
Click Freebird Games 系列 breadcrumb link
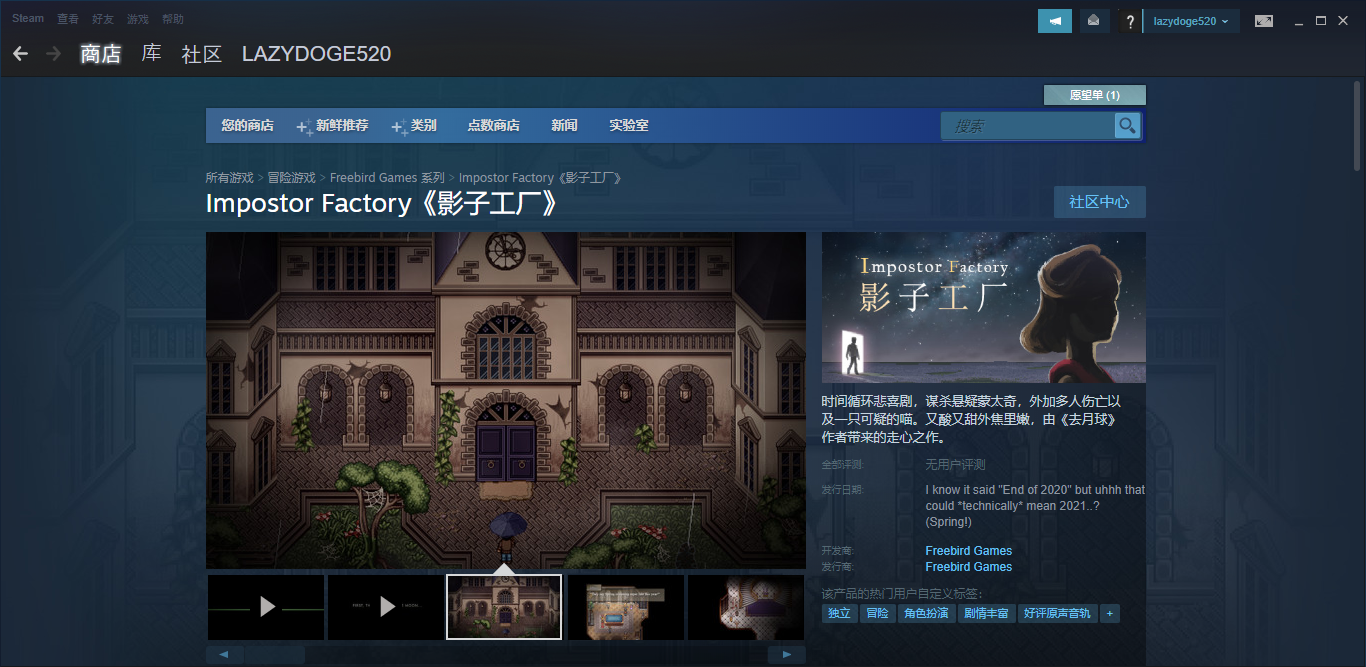point(387,177)
